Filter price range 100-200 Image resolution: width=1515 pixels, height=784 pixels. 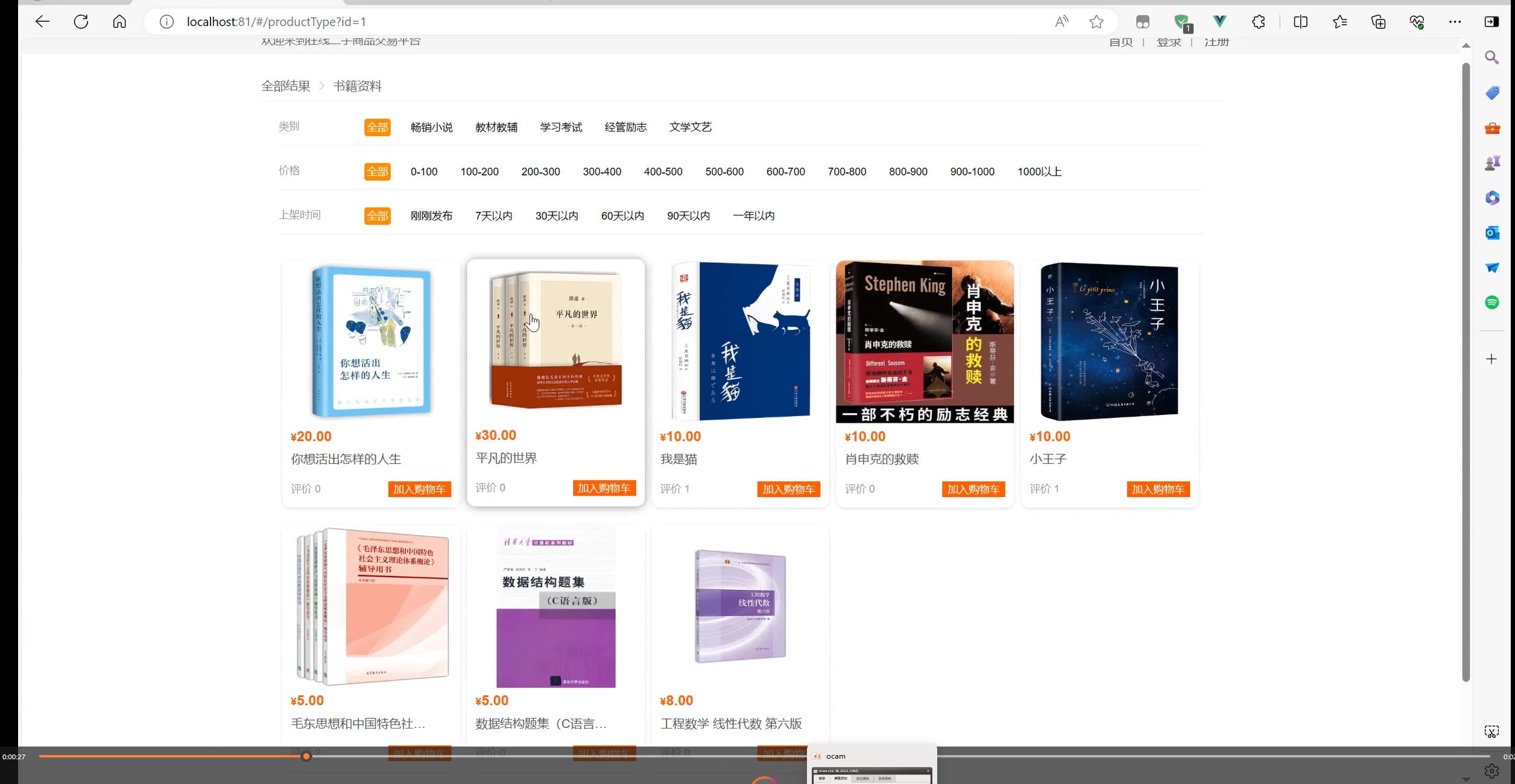479,172
